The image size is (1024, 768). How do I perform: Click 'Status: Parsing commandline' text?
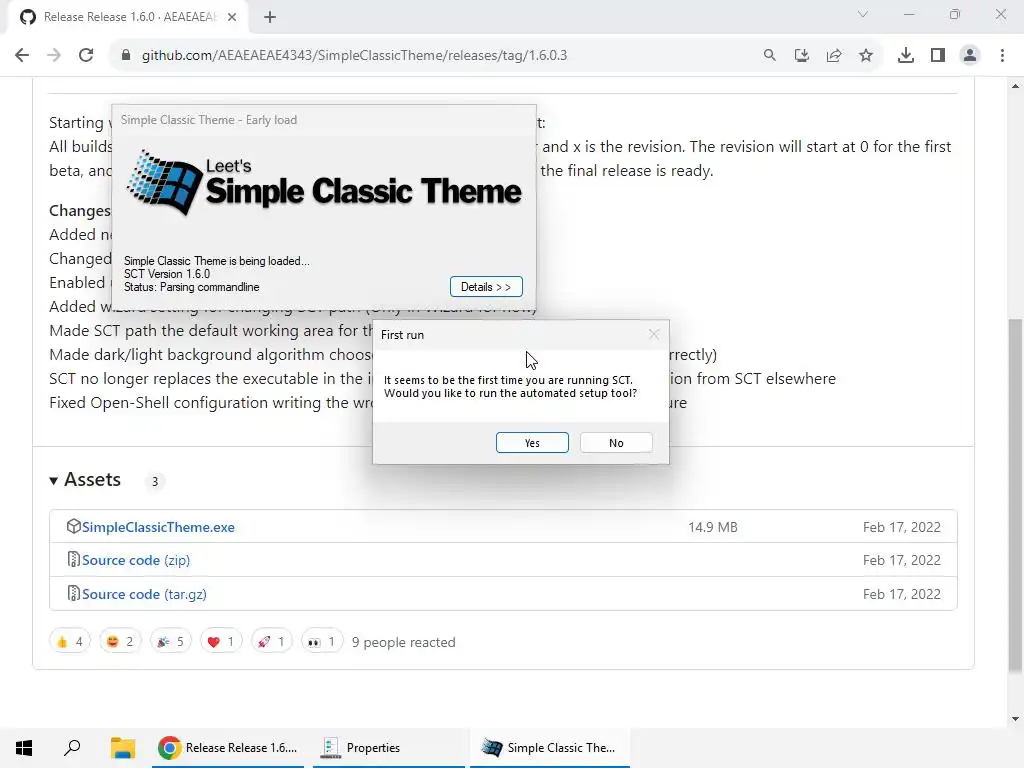(191, 287)
